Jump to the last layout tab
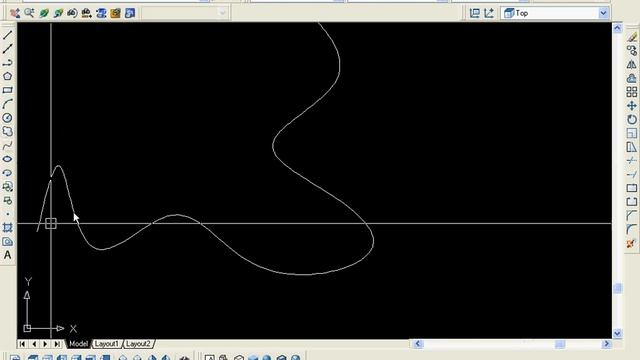This screenshot has width=640, height=360. click(57, 344)
